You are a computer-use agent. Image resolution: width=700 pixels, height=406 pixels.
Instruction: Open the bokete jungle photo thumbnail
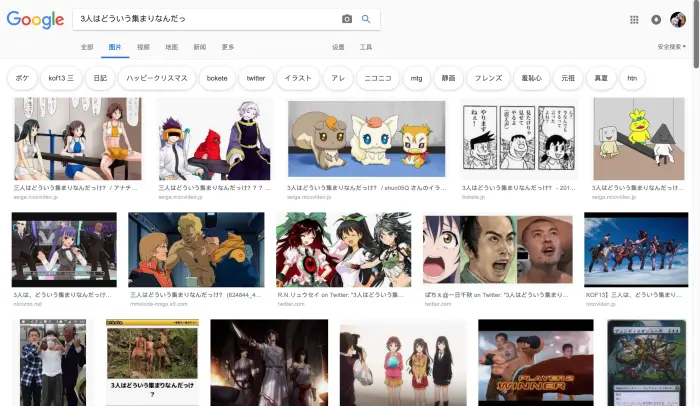coord(152,362)
